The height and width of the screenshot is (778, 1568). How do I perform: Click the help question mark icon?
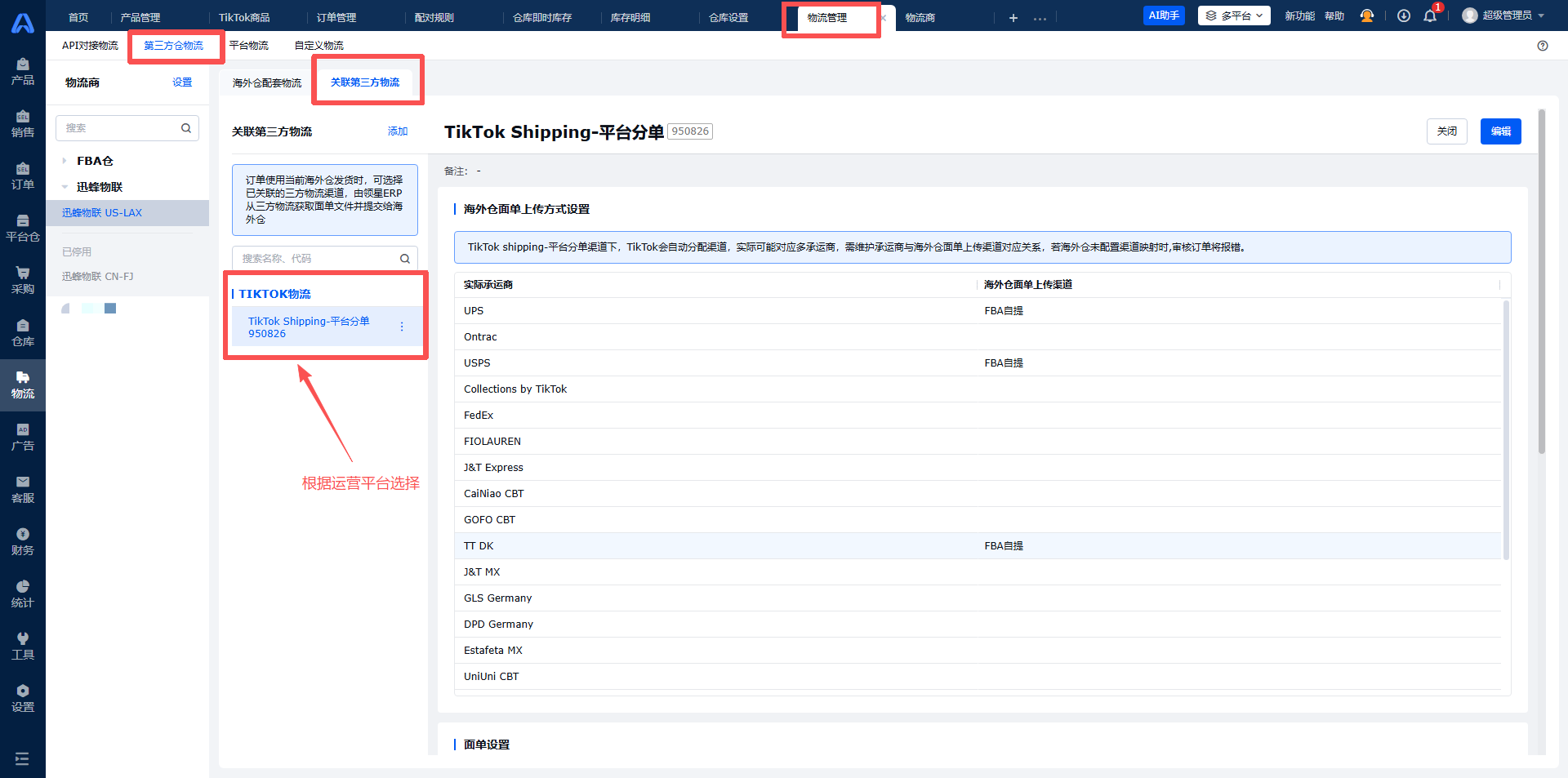pyautogui.click(x=1543, y=46)
